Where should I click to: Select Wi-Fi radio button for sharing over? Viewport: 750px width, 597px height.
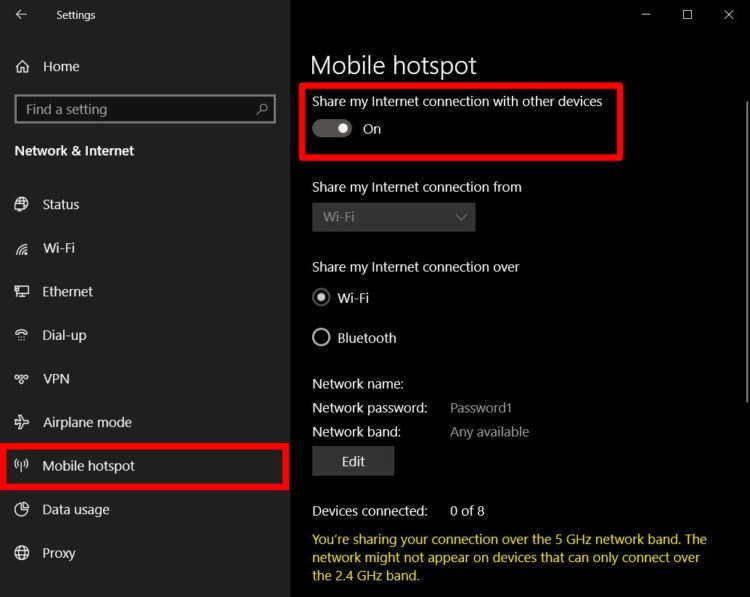[321, 297]
